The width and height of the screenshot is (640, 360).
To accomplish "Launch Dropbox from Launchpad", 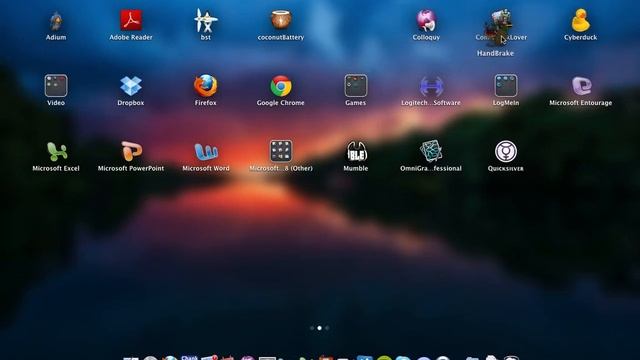I will 131,86.
